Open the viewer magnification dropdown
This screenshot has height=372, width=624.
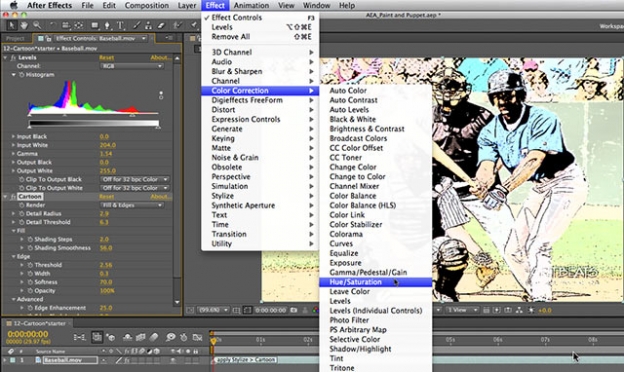[x=214, y=310]
